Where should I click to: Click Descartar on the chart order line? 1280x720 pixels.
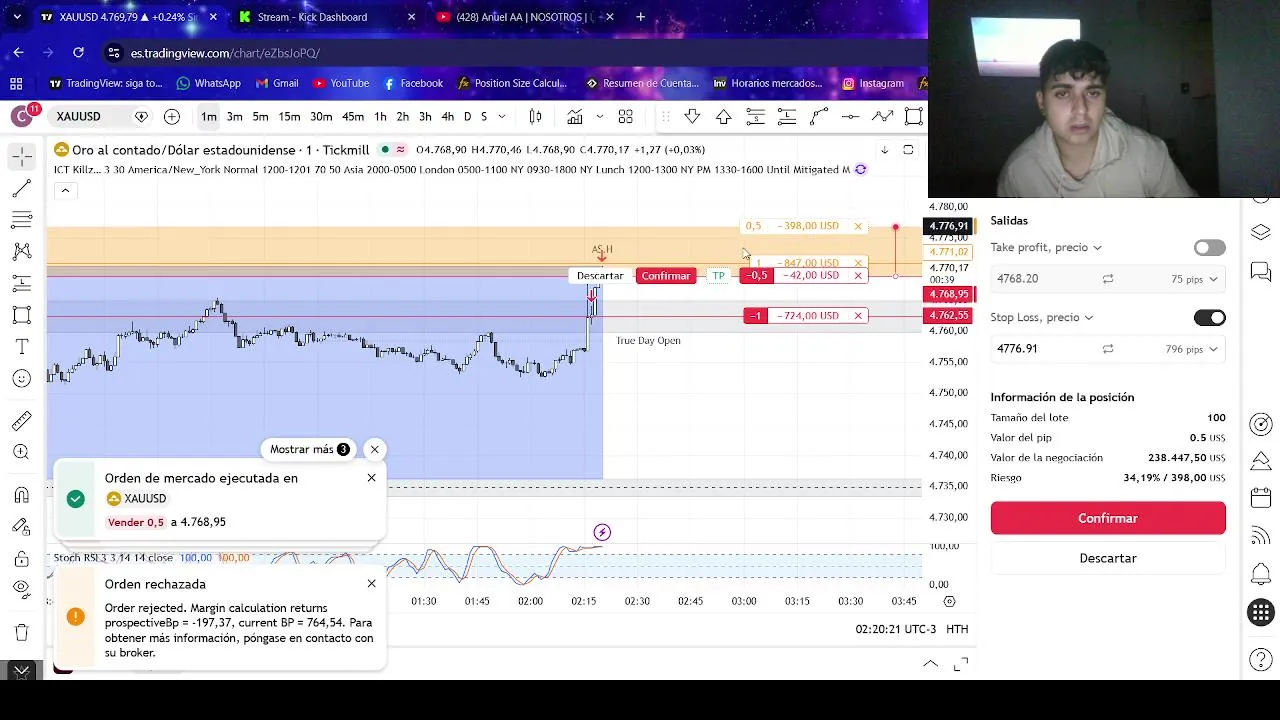coord(600,276)
